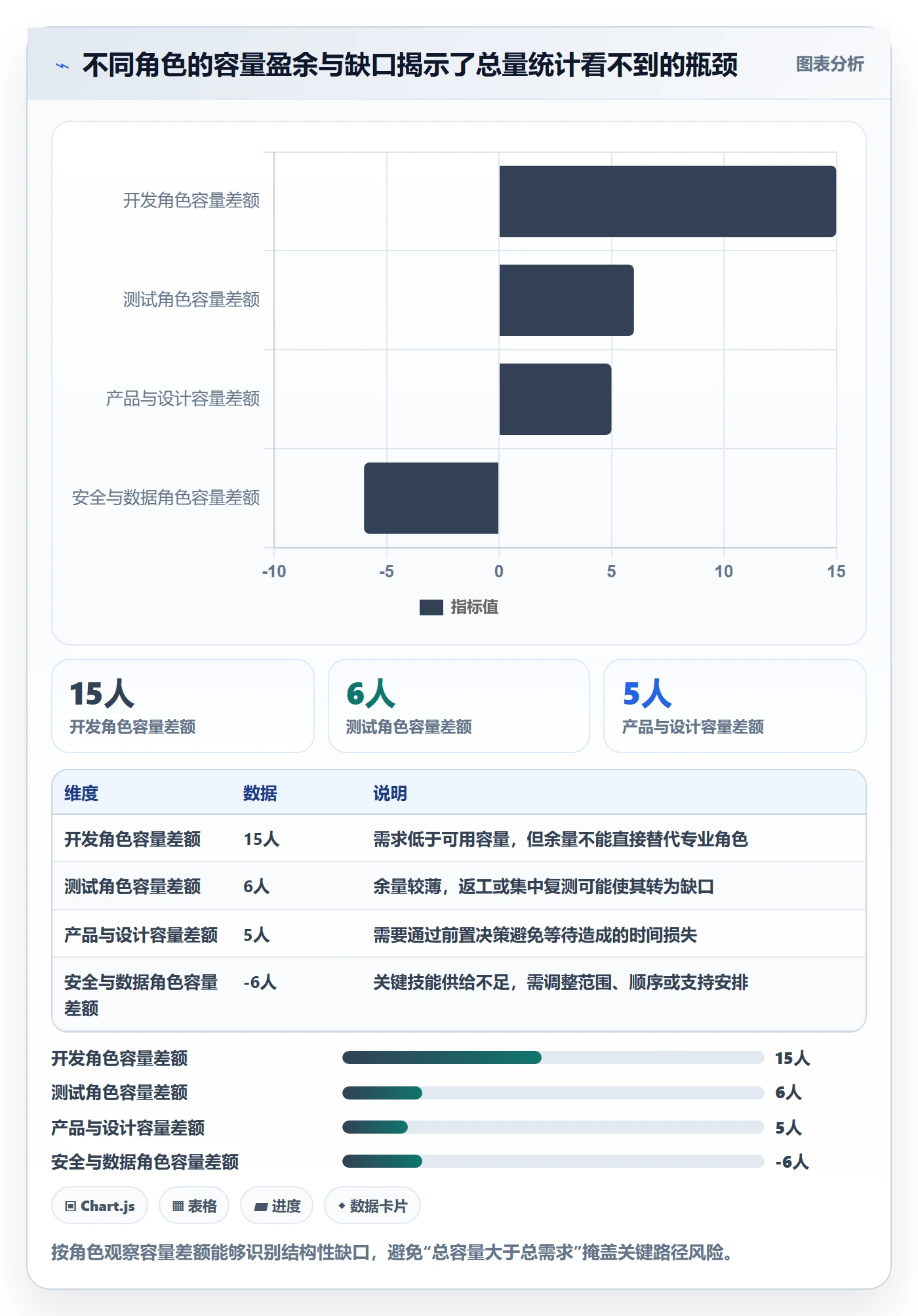The height and width of the screenshot is (1316, 918).
Task: Click the table note starting with 余量较薄
Action: point(544,886)
